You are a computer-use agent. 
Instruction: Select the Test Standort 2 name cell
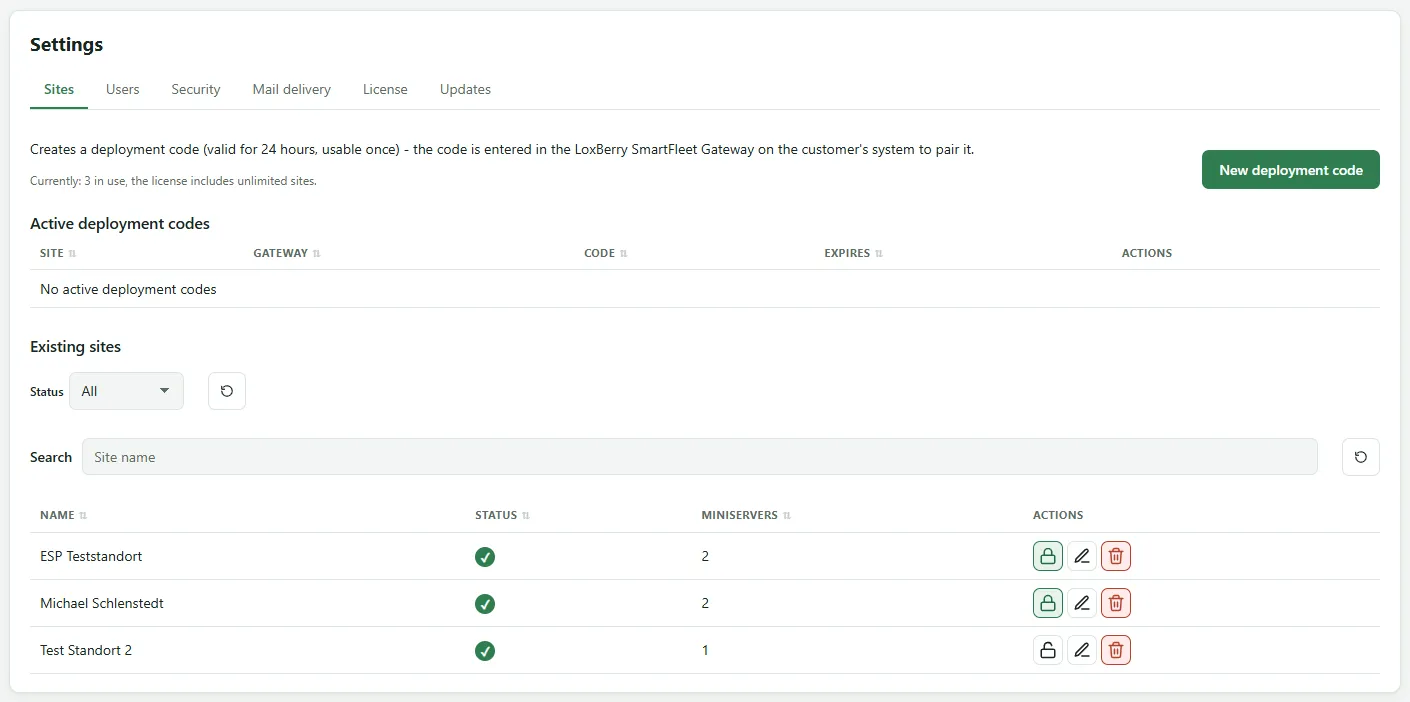[86, 650]
